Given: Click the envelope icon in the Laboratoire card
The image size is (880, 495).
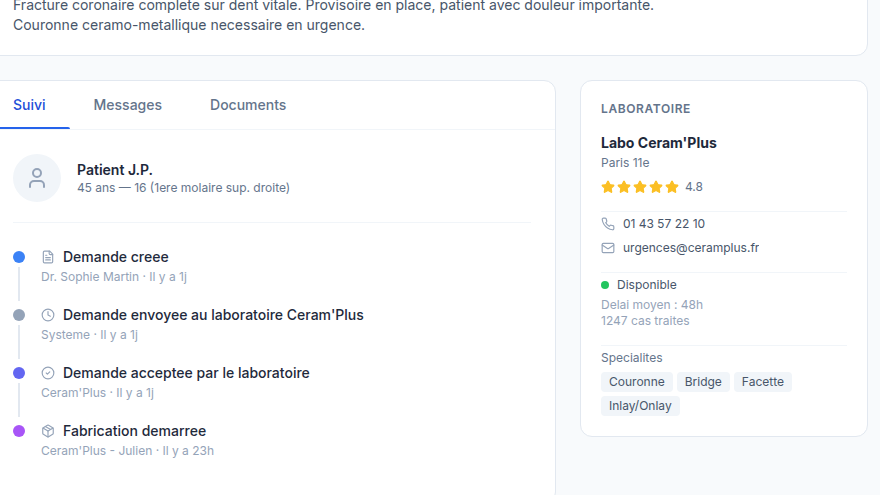Looking at the screenshot, I should [608, 248].
